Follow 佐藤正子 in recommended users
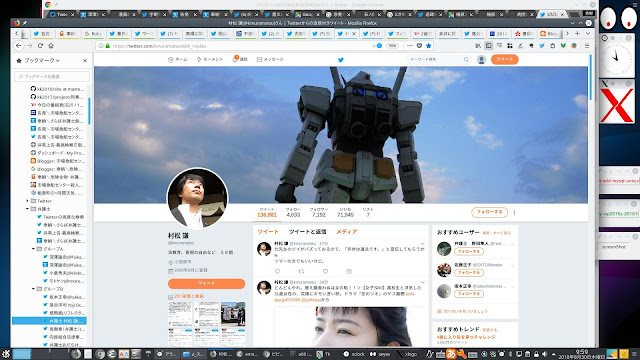The height and width of the screenshot is (360, 640). tap(469, 273)
